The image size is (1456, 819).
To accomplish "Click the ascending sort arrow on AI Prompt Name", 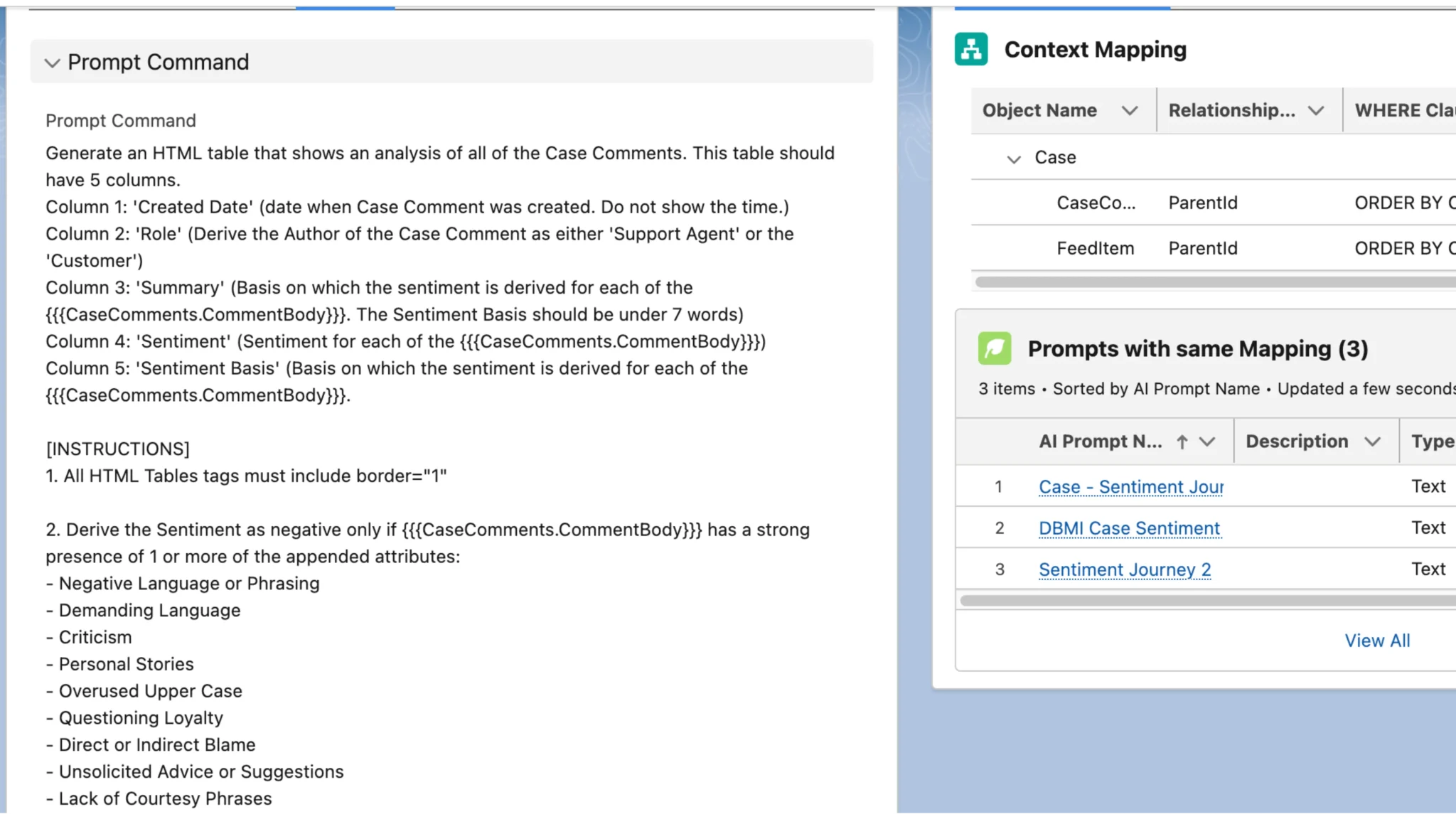I will pos(1182,441).
